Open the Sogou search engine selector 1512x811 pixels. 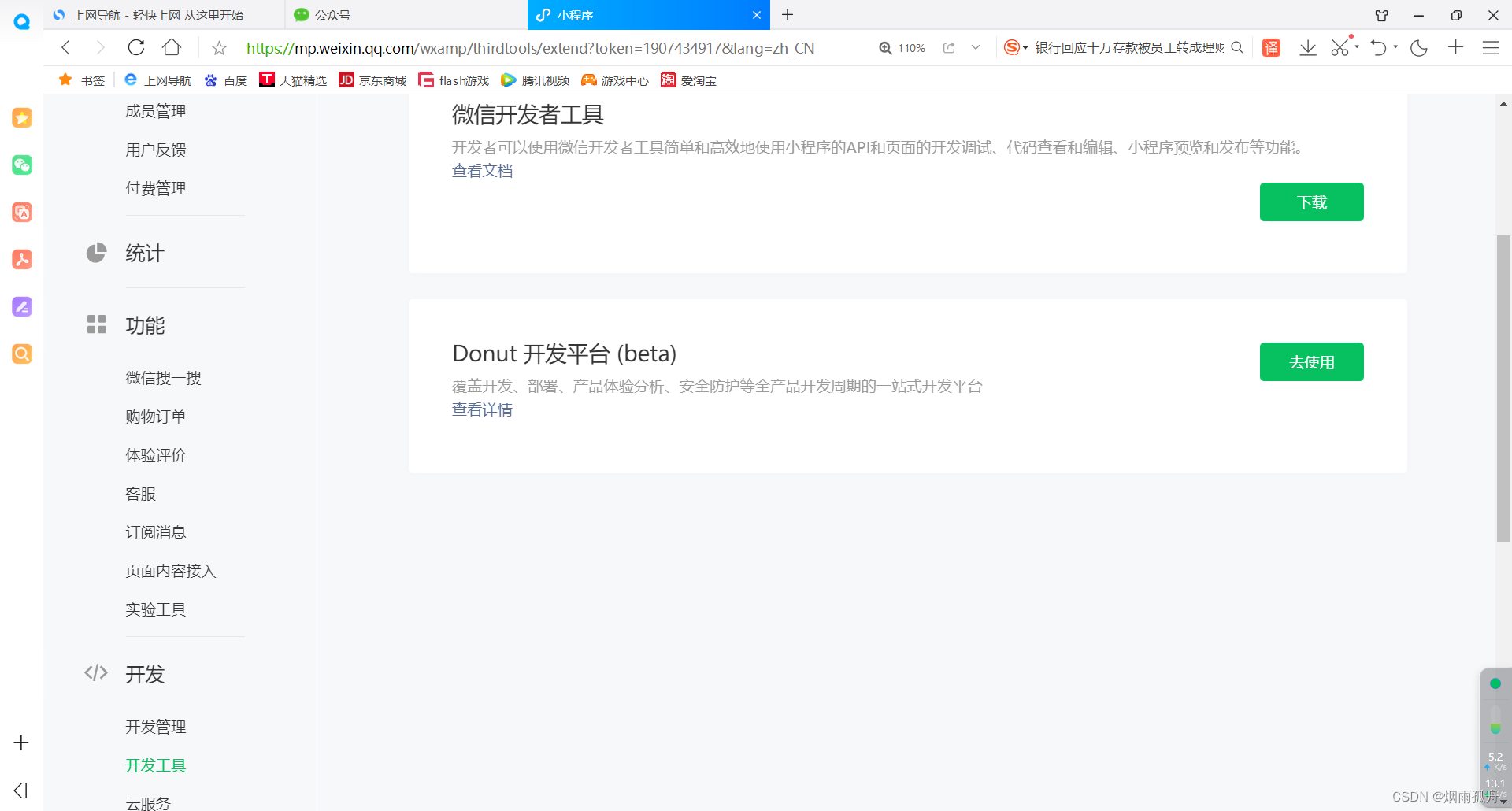tap(1016, 47)
